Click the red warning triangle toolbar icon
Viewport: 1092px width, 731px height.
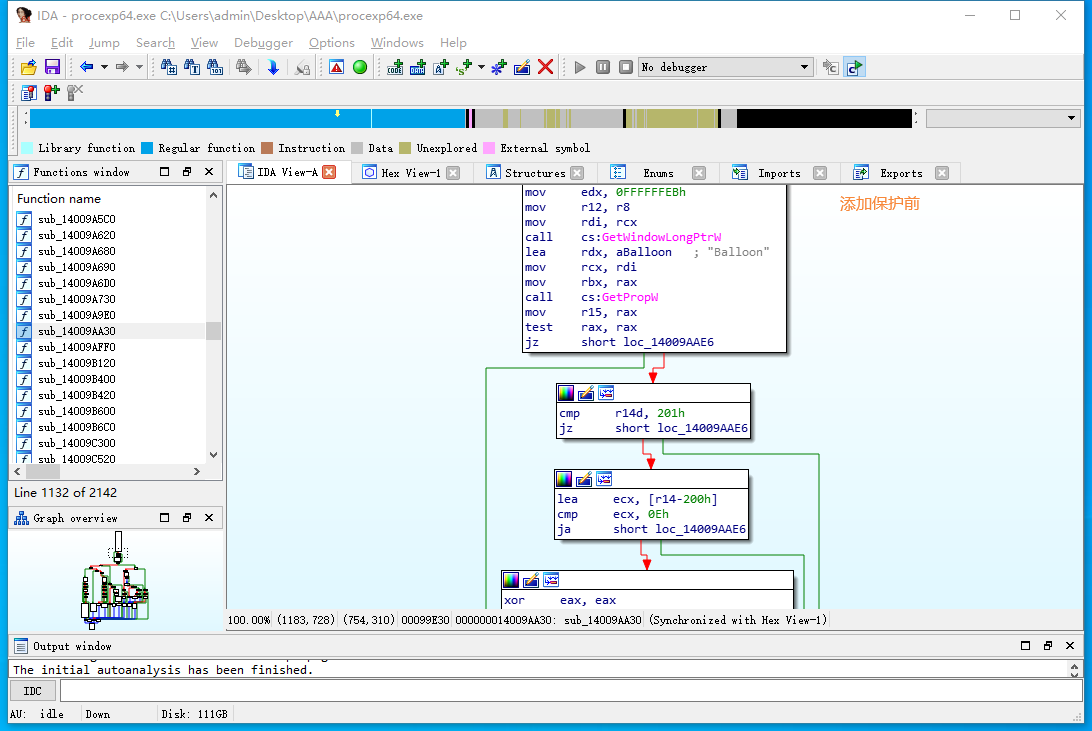[336, 68]
